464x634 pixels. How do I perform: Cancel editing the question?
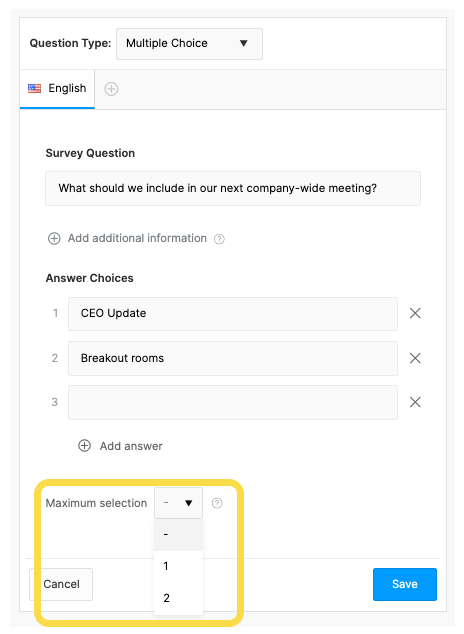(x=61, y=584)
